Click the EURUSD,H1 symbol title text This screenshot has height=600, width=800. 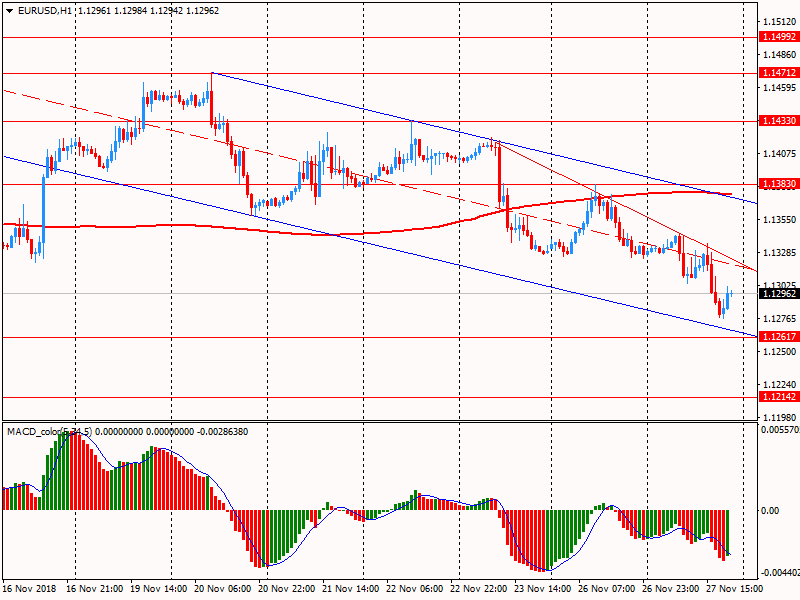(45, 11)
